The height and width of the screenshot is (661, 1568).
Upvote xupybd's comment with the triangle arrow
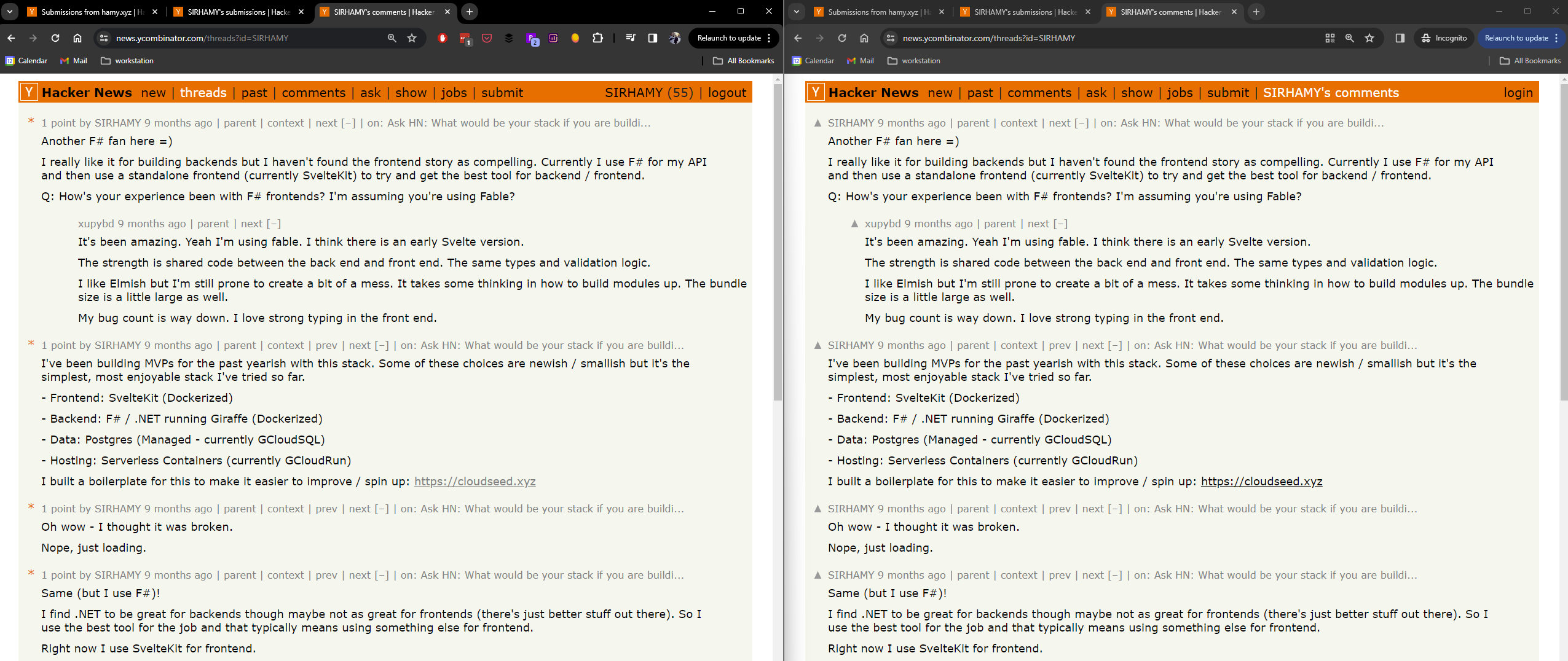(854, 224)
